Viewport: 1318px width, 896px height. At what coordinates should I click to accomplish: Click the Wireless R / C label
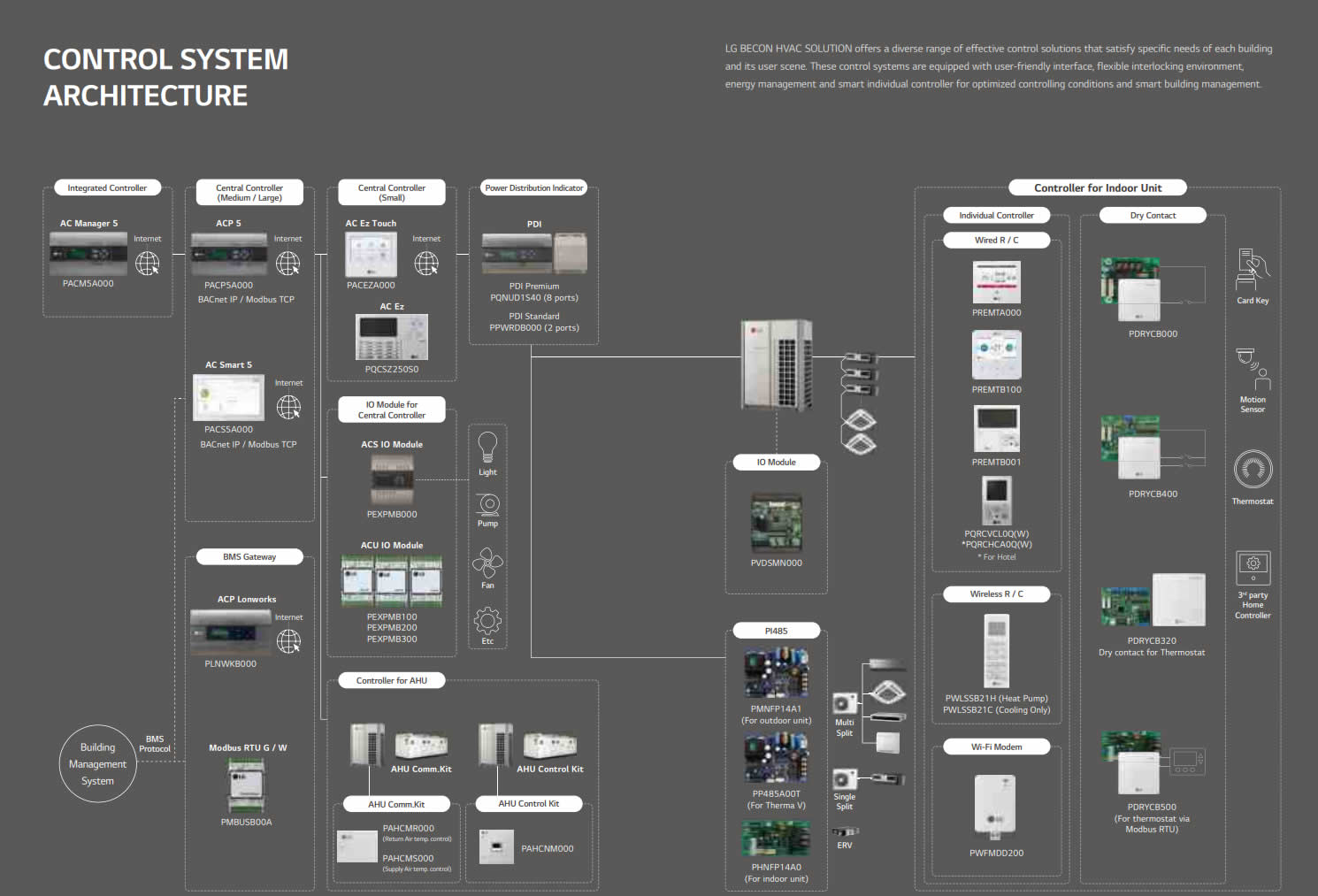(x=996, y=594)
